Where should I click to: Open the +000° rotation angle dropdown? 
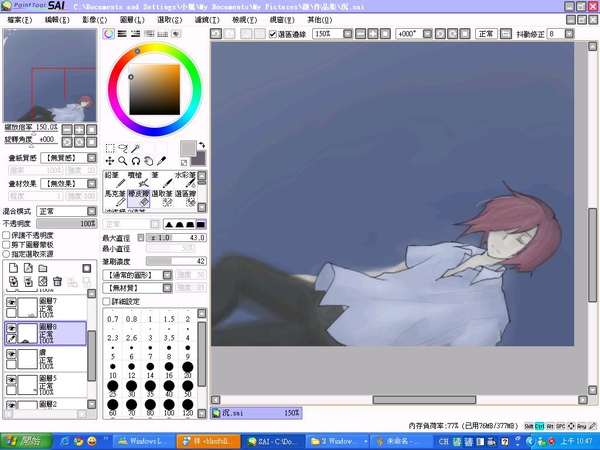427,34
